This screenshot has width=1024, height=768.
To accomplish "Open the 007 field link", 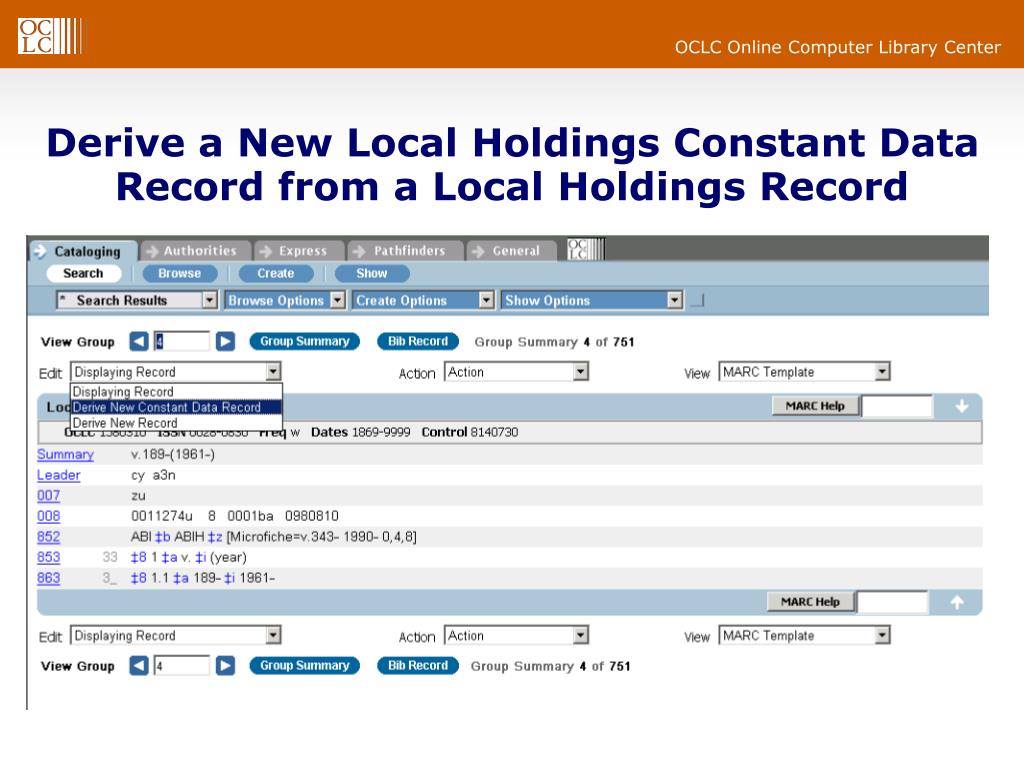I will tap(48, 496).
